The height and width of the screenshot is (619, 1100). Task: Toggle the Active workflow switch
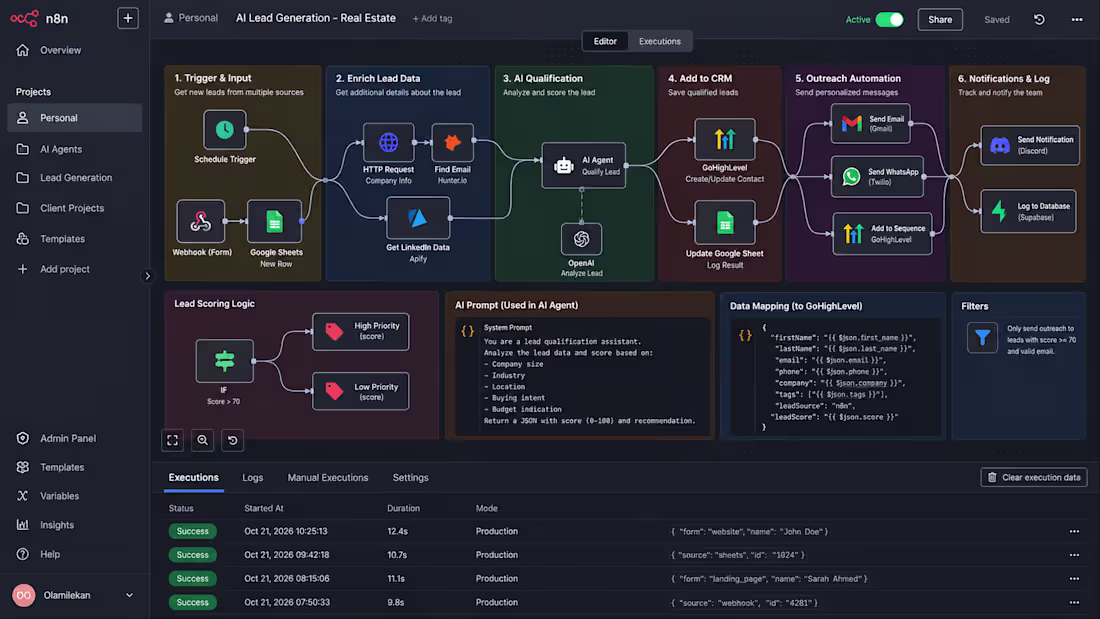tap(889, 20)
